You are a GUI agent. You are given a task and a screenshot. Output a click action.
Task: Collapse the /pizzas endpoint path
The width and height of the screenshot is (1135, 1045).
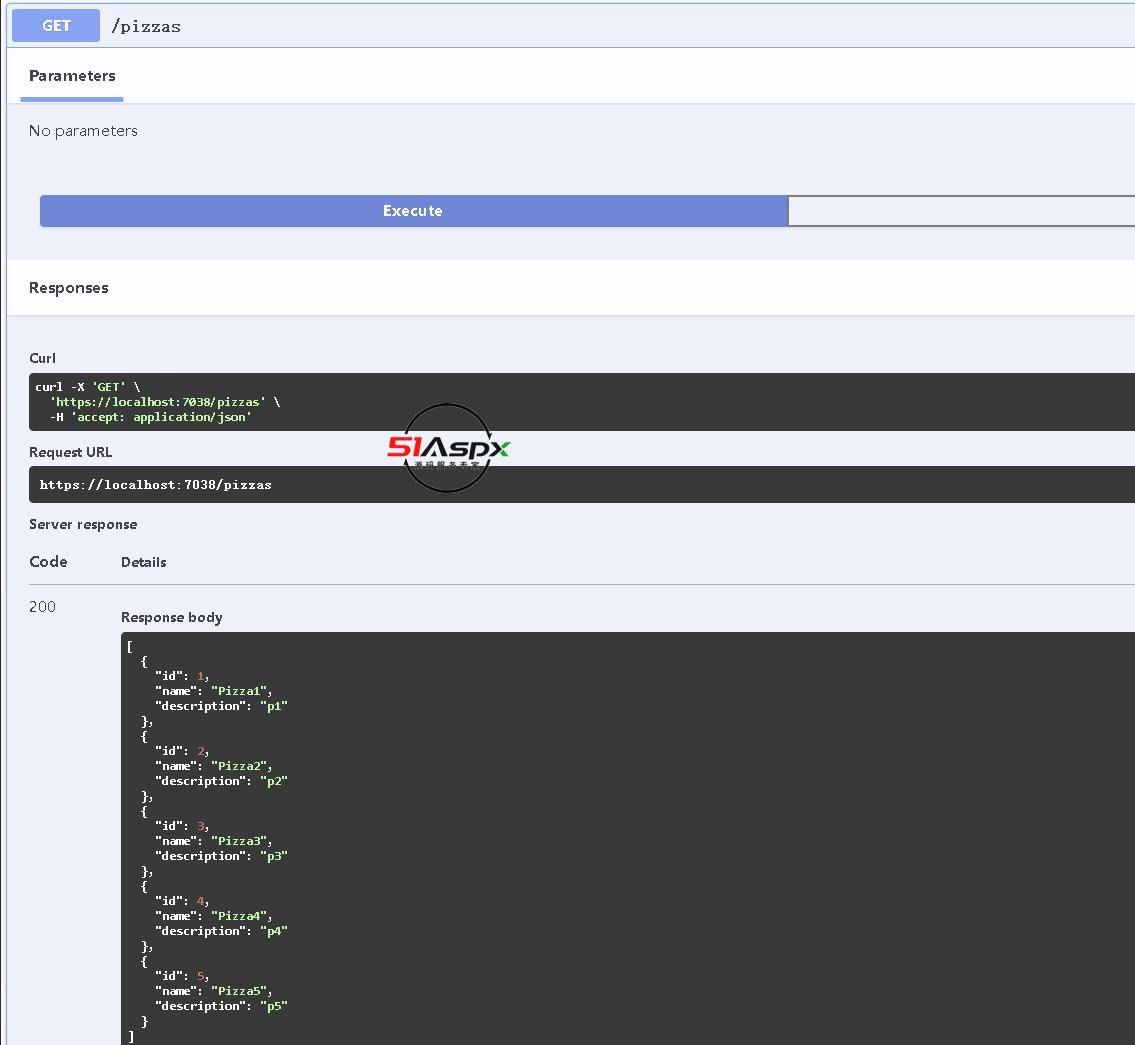[146, 27]
